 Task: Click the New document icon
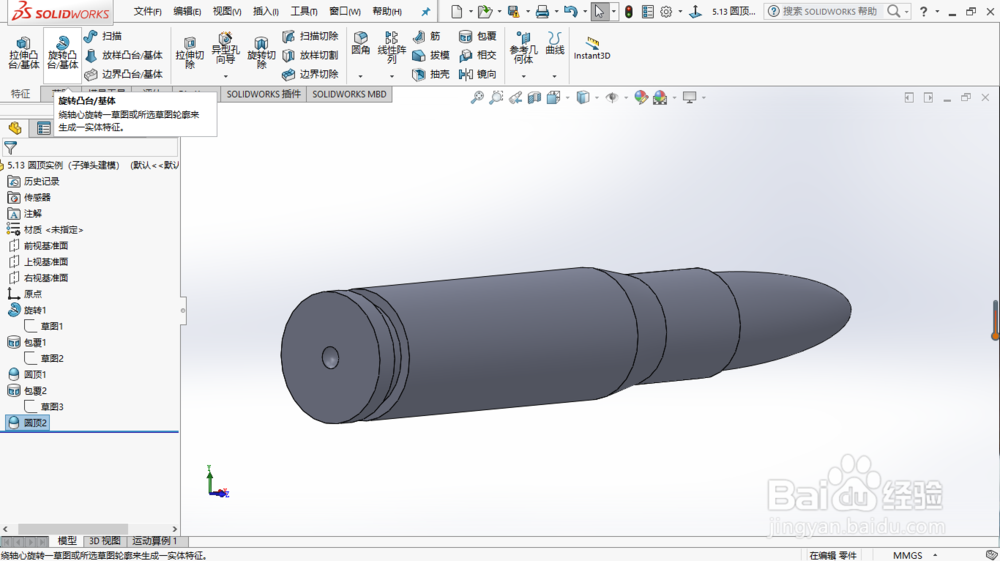point(457,11)
